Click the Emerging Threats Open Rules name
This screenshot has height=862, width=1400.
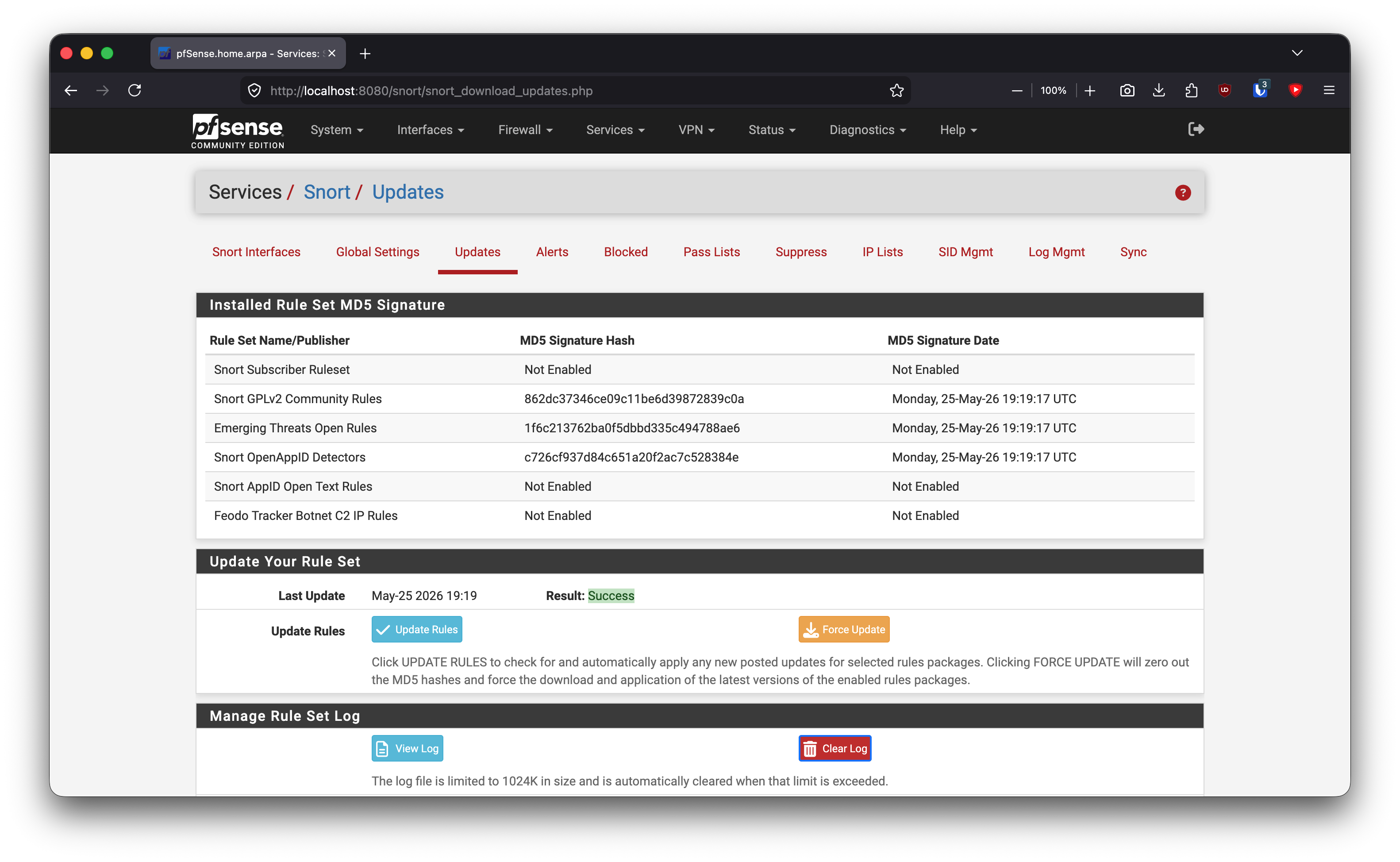click(295, 428)
